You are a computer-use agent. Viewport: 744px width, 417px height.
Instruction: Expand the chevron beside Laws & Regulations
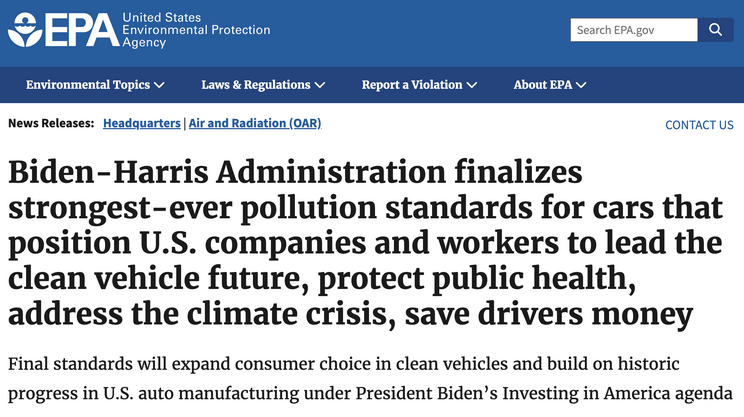pyautogui.click(x=320, y=85)
